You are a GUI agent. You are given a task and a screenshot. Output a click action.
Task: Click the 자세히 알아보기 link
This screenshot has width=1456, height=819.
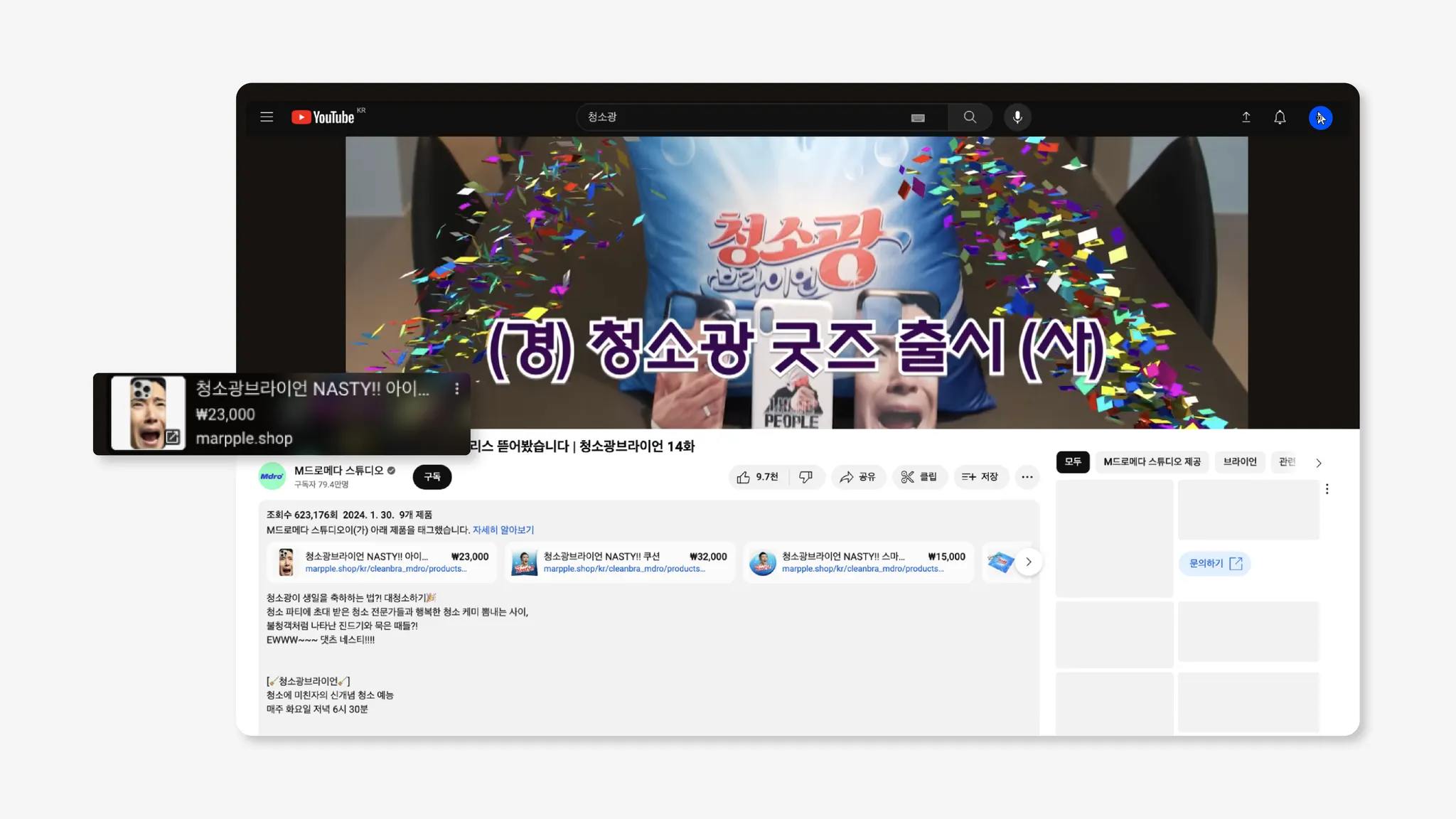coord(503,530)
